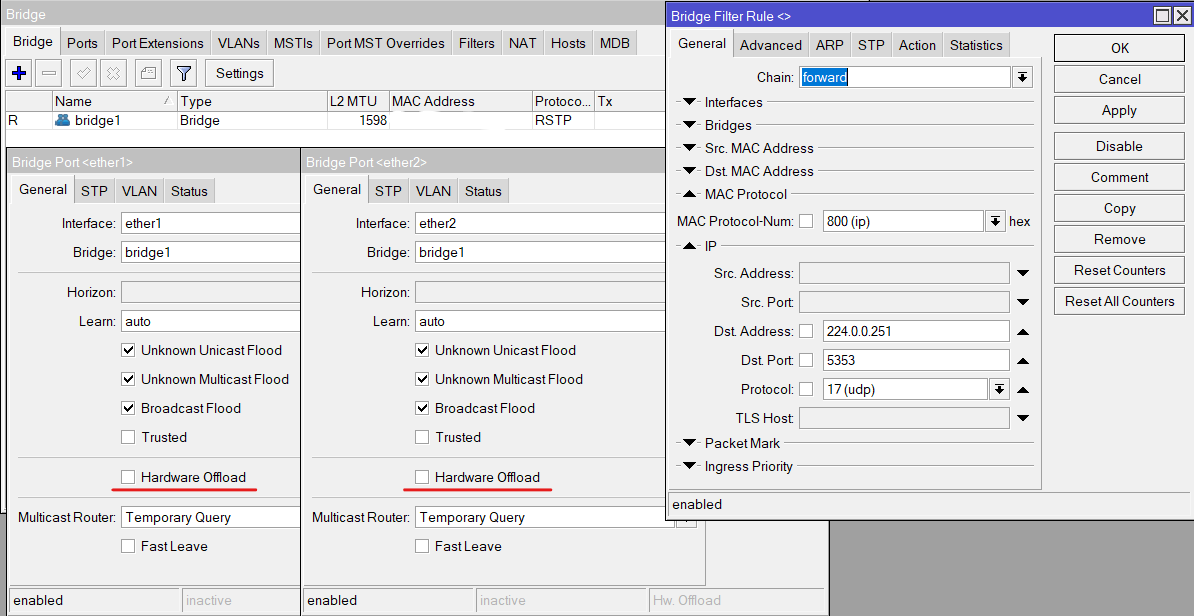This screenshot has height=616, width=1194.
Task: Toggle invert checkbox for MAC Protocol-Num
Action: 806,222
